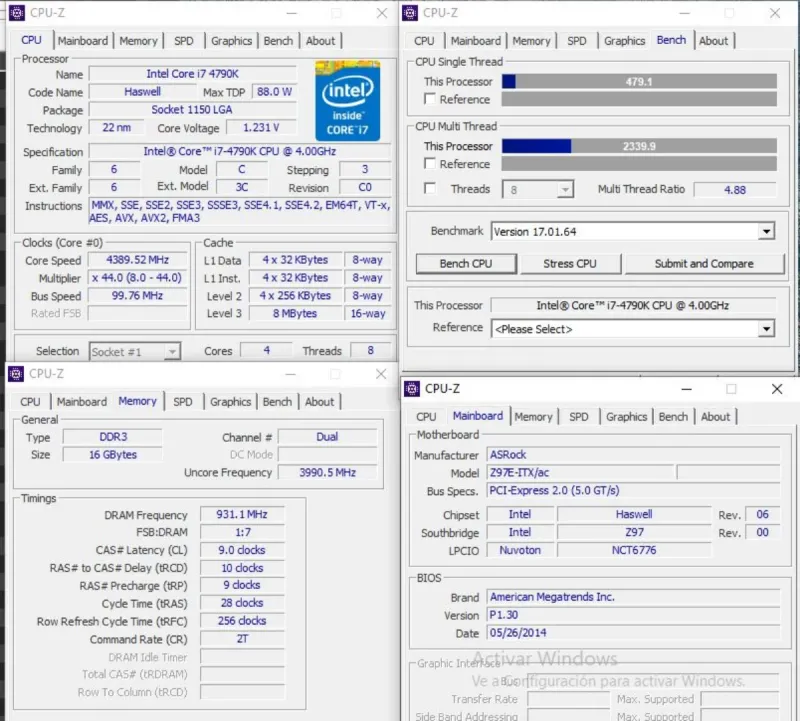
Task: Click the Core Speed value 4389.52 MHz
Action: tap(137, 260)
